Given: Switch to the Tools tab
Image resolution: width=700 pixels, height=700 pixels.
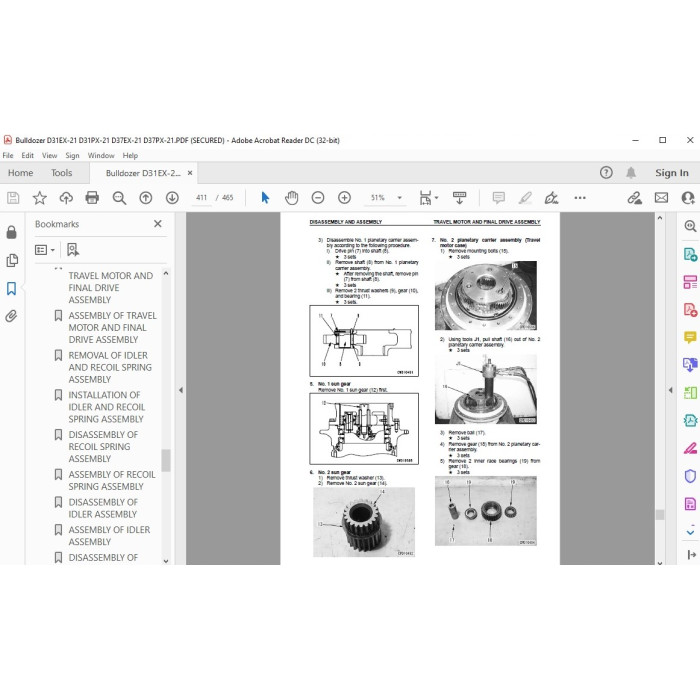Looking at the screenshot, I should click(62, 173).
